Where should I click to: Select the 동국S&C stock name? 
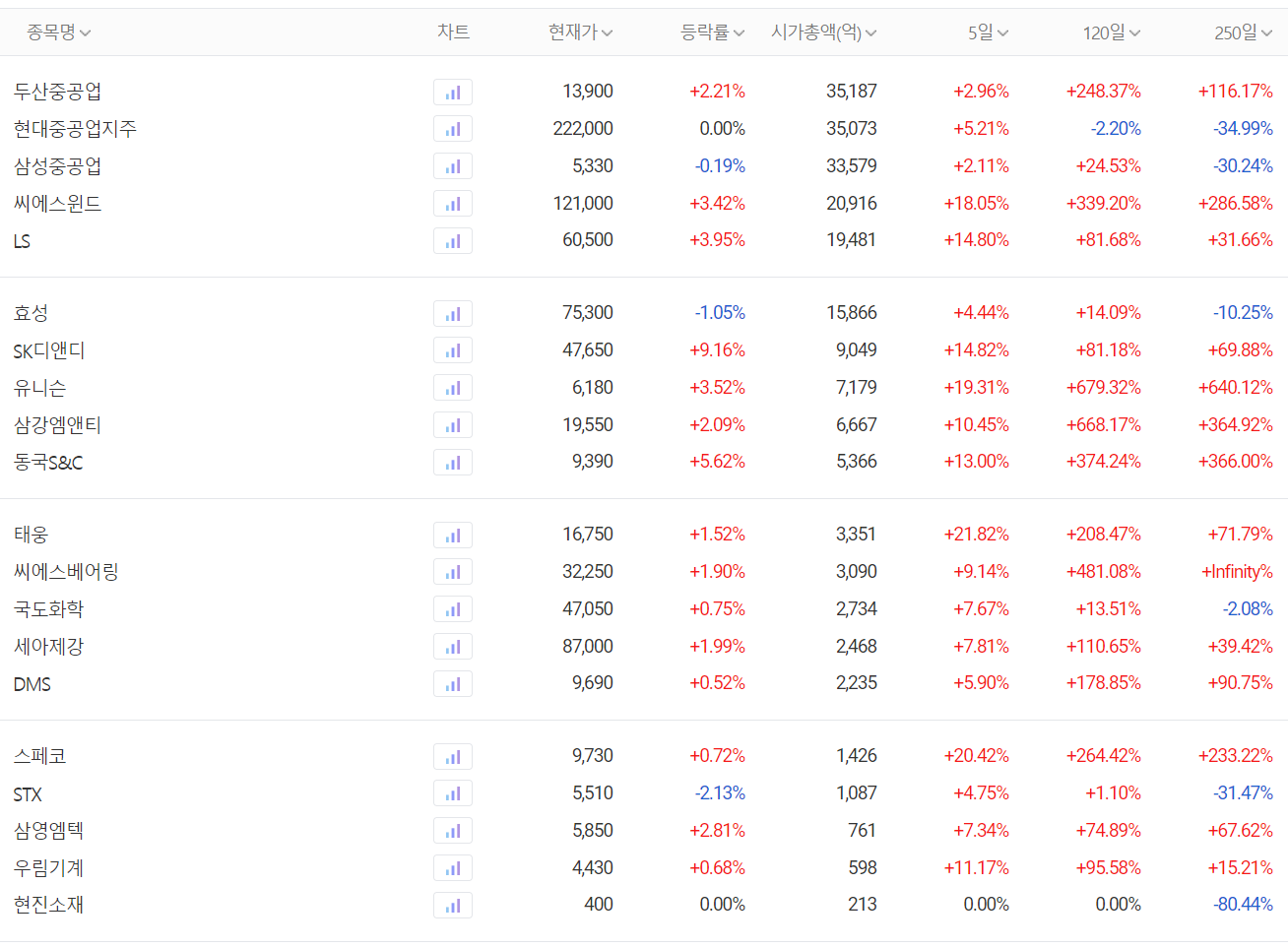tap(48, 462)
